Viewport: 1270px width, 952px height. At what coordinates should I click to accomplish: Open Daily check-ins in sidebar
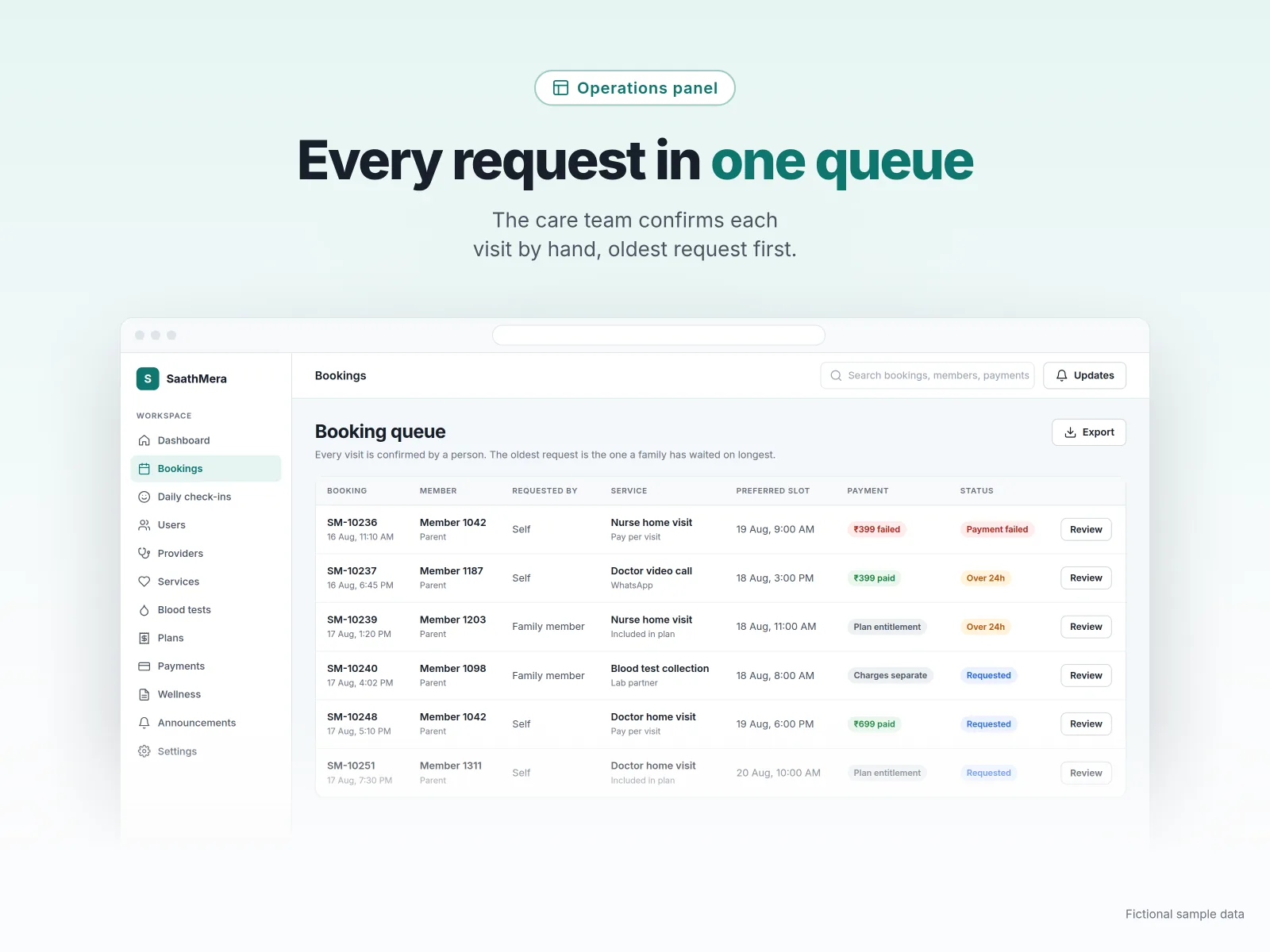[x=206, y=497]
